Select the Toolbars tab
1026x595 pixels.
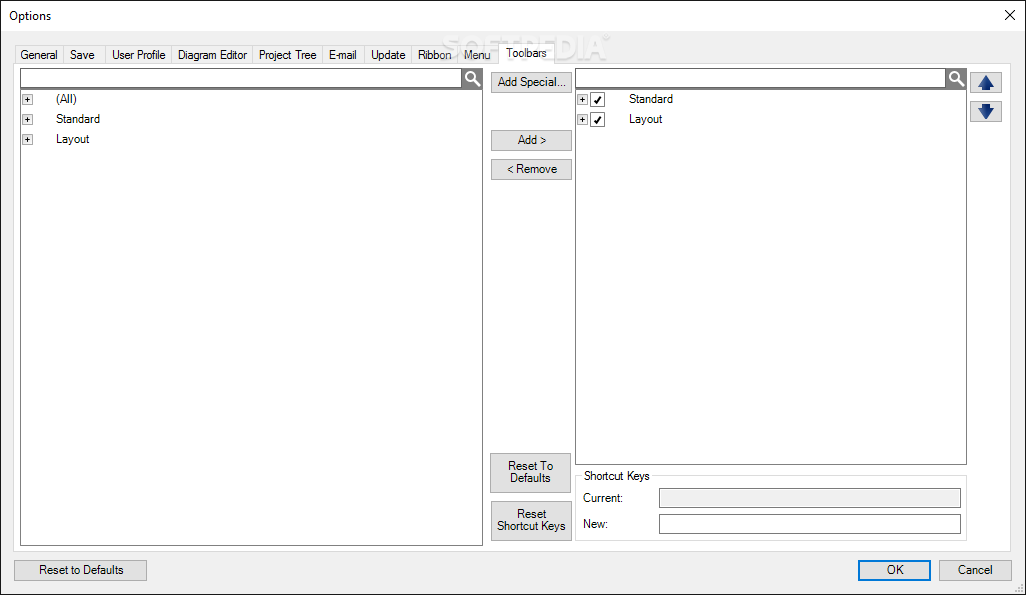click(x=526, y=53)
